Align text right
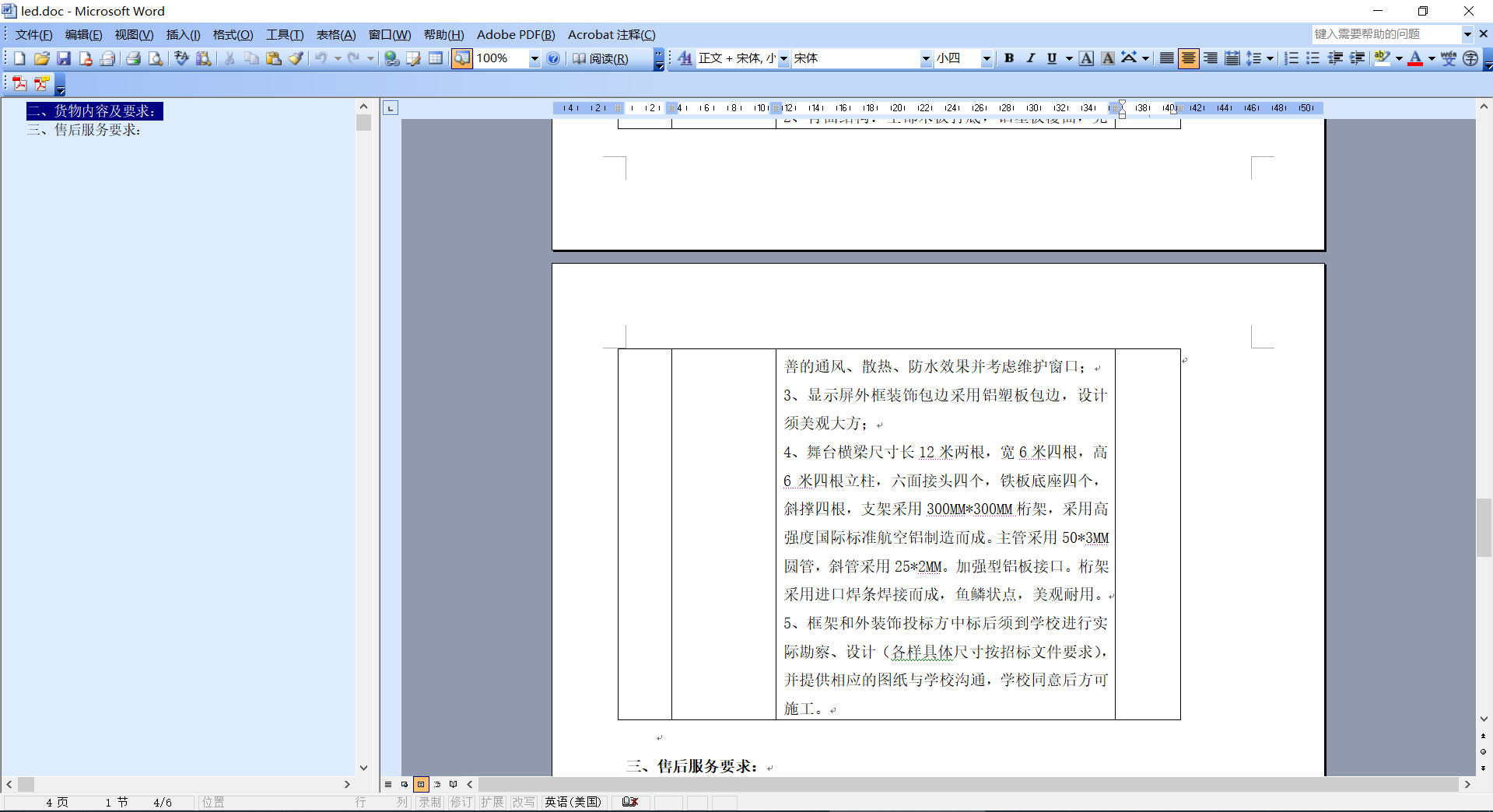The height and width of the screenshot is (812, 1493). click(1211, 58)
